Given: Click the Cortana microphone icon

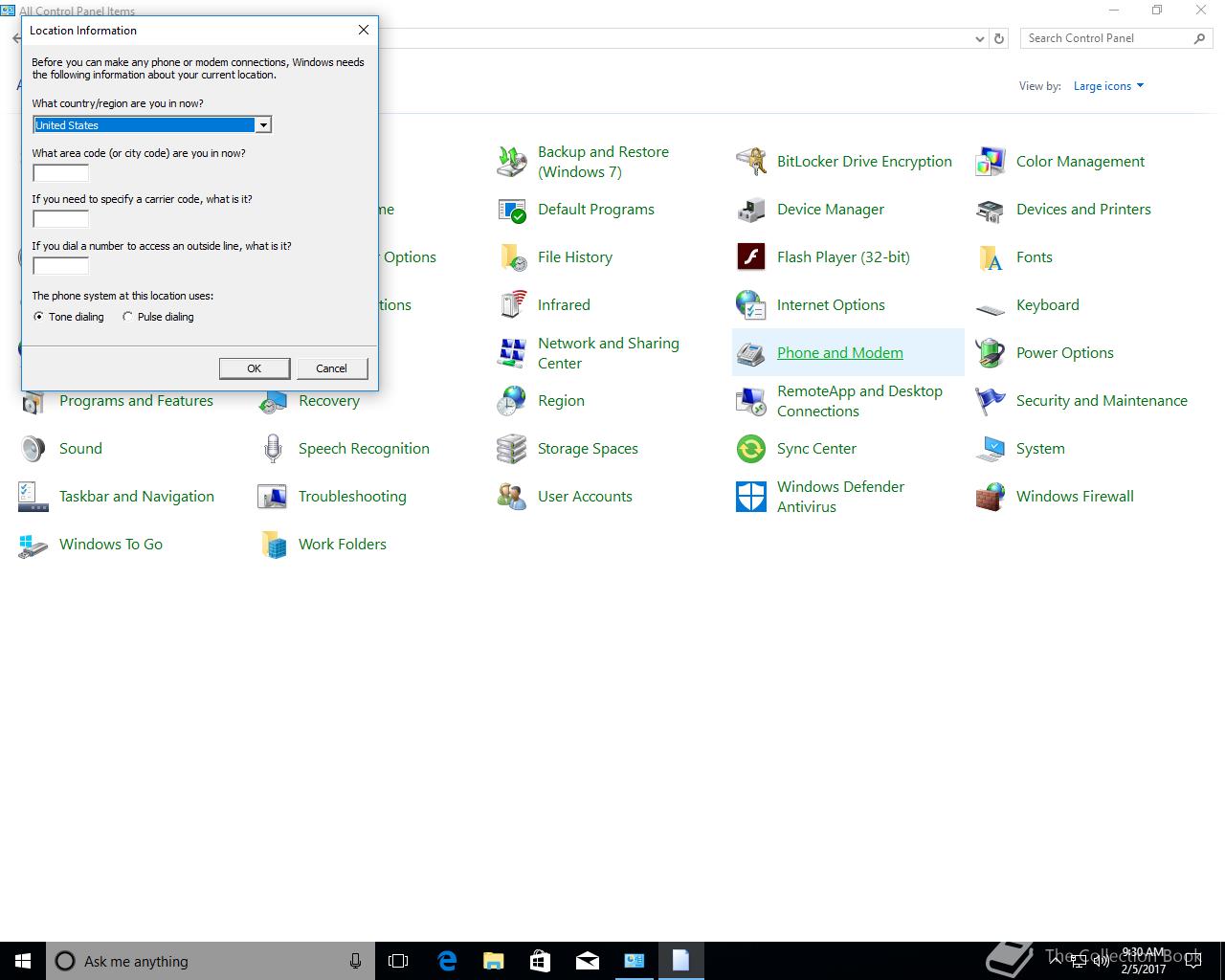Looking at the screenshot, I should 355,961.
